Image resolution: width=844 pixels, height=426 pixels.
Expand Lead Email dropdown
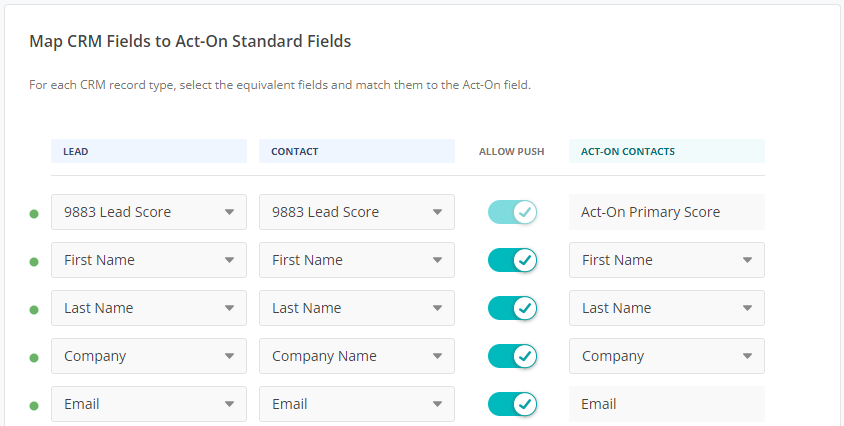coord(149,404)
